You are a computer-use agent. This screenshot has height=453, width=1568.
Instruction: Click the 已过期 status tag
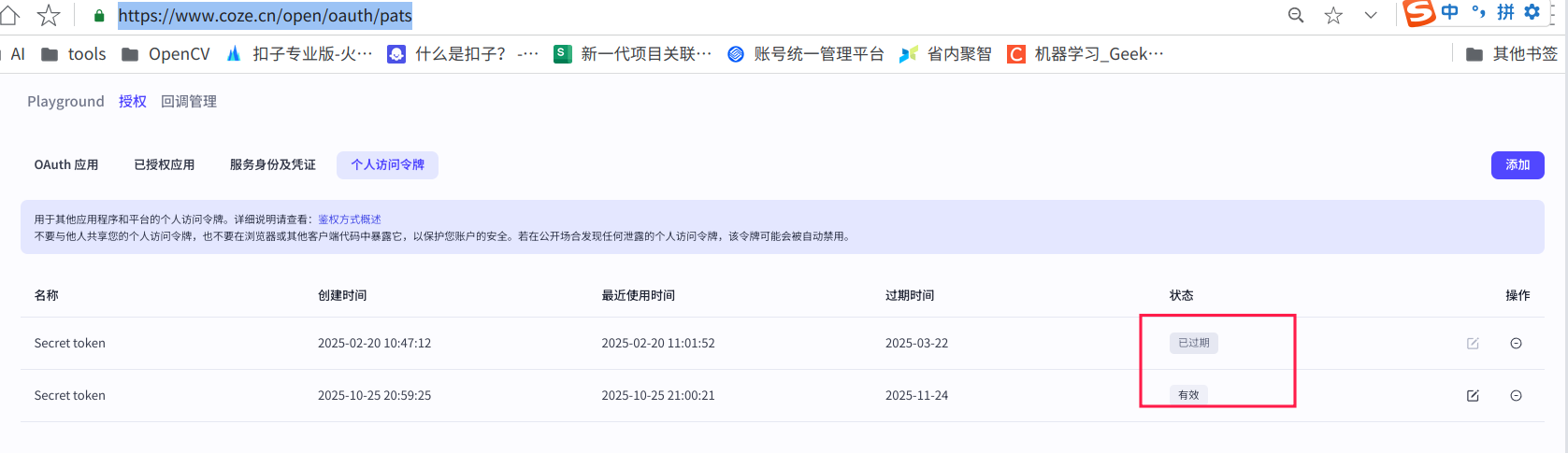[x=1194, y=343]
